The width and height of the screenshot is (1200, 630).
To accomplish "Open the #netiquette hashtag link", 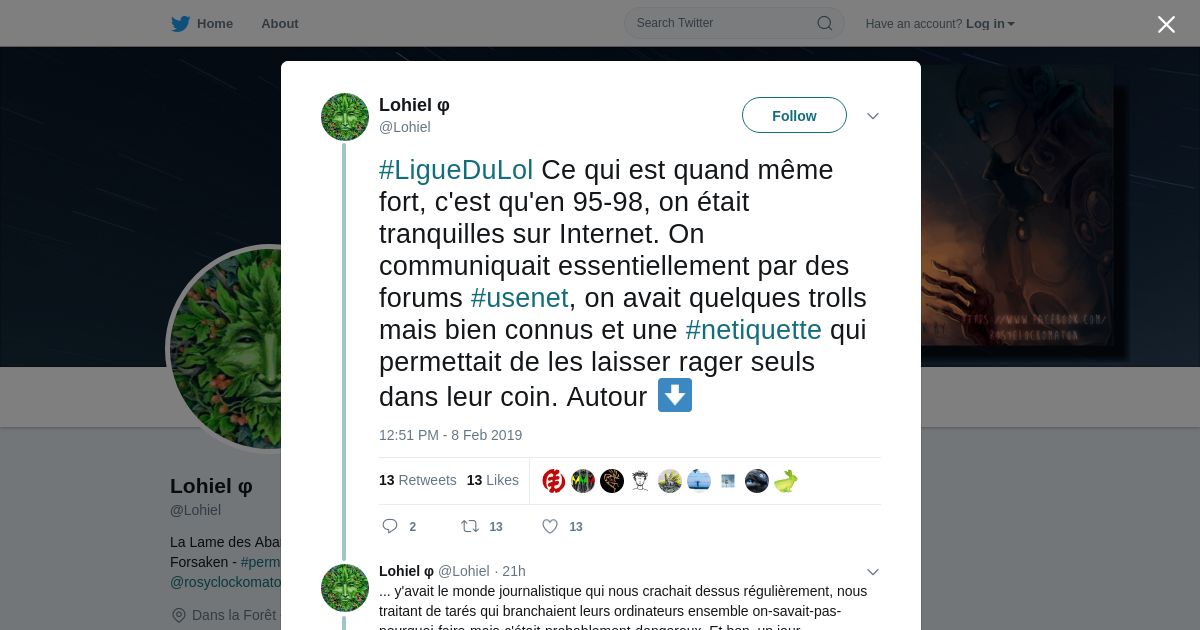I will [x=754, y=330].
